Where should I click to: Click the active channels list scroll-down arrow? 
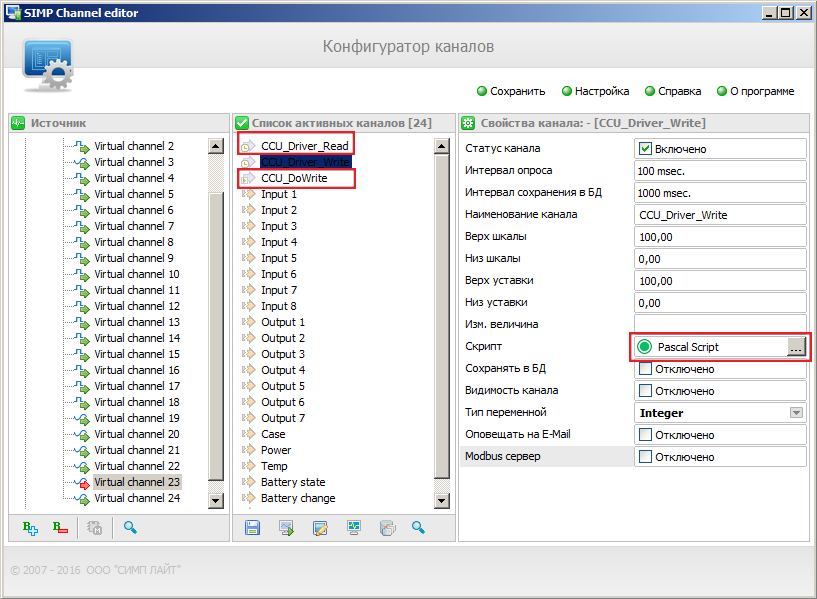(441, 501)
